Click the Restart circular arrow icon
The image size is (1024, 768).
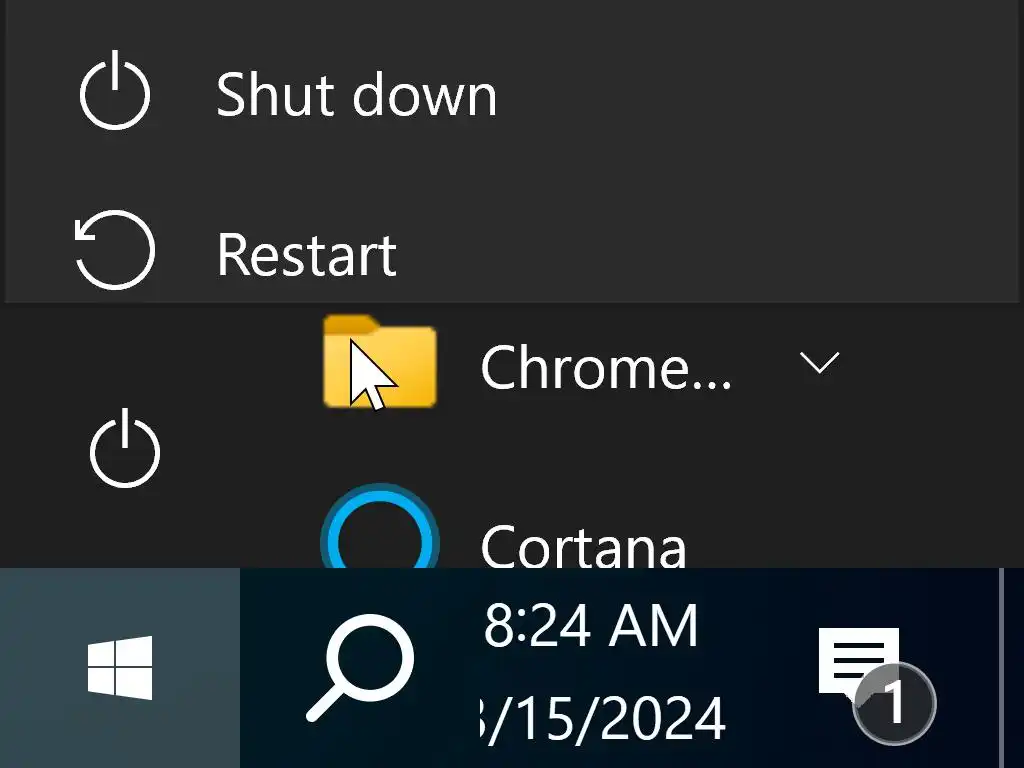(115, 250)
